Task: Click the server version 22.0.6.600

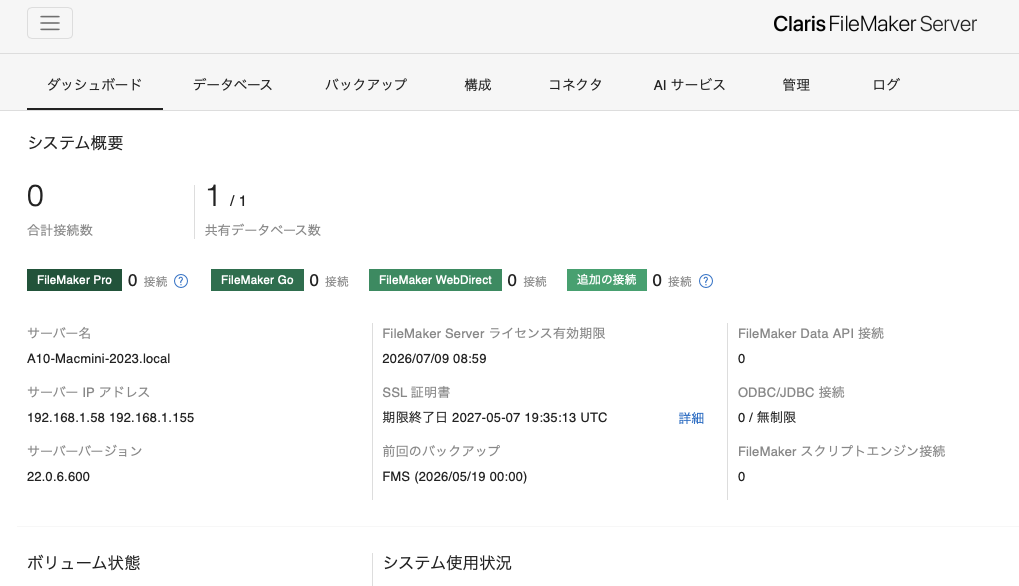Action: tap(58, 477)
